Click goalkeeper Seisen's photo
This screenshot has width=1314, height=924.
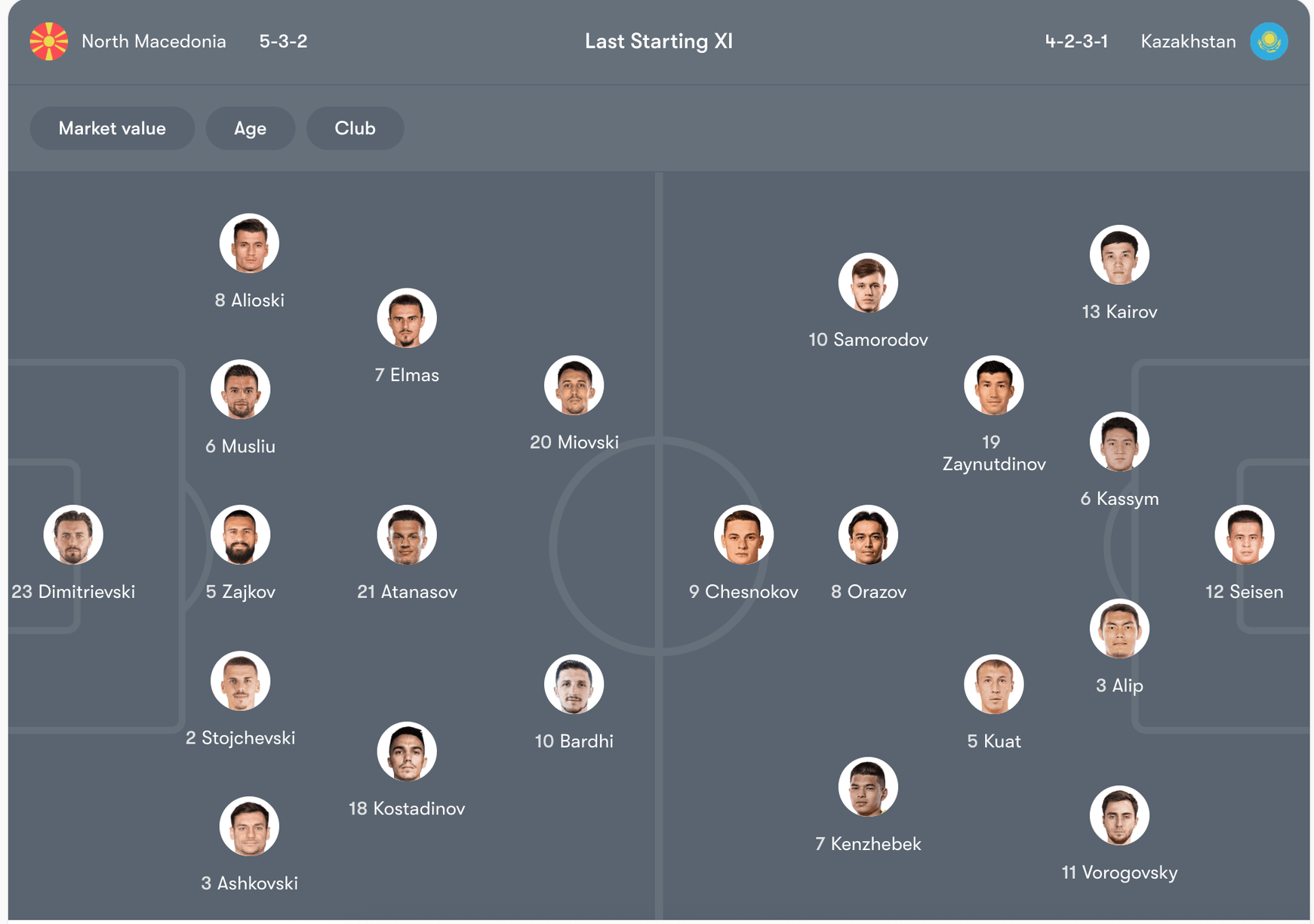pyautogui.click(x=1244, y=535)
